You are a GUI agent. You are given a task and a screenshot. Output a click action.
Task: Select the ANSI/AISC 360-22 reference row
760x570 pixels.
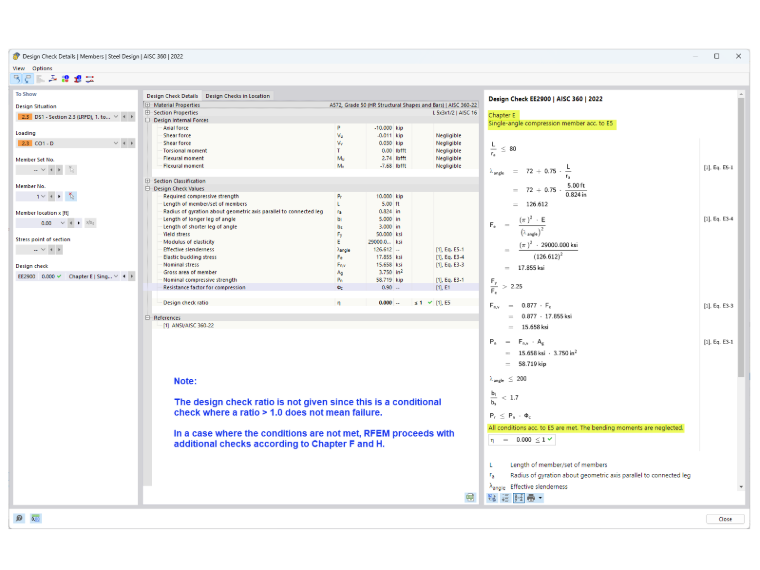(315, 325)
